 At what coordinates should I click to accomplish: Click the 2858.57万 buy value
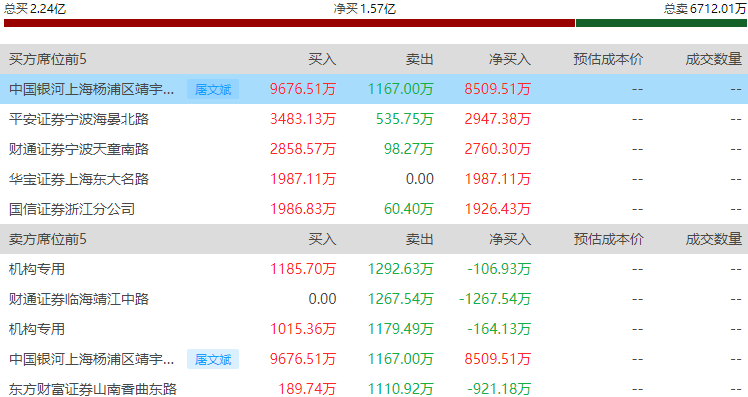click(303, 149)
